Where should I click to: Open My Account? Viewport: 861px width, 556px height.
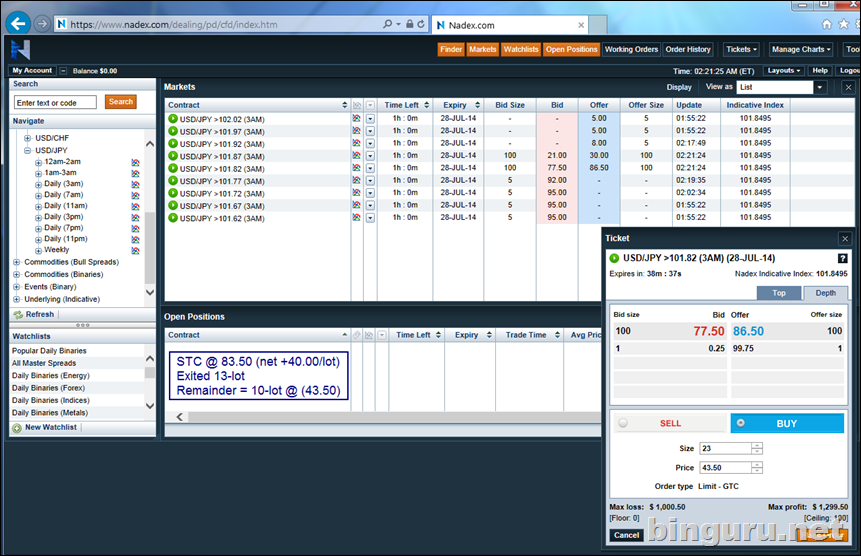coord(32,71)
